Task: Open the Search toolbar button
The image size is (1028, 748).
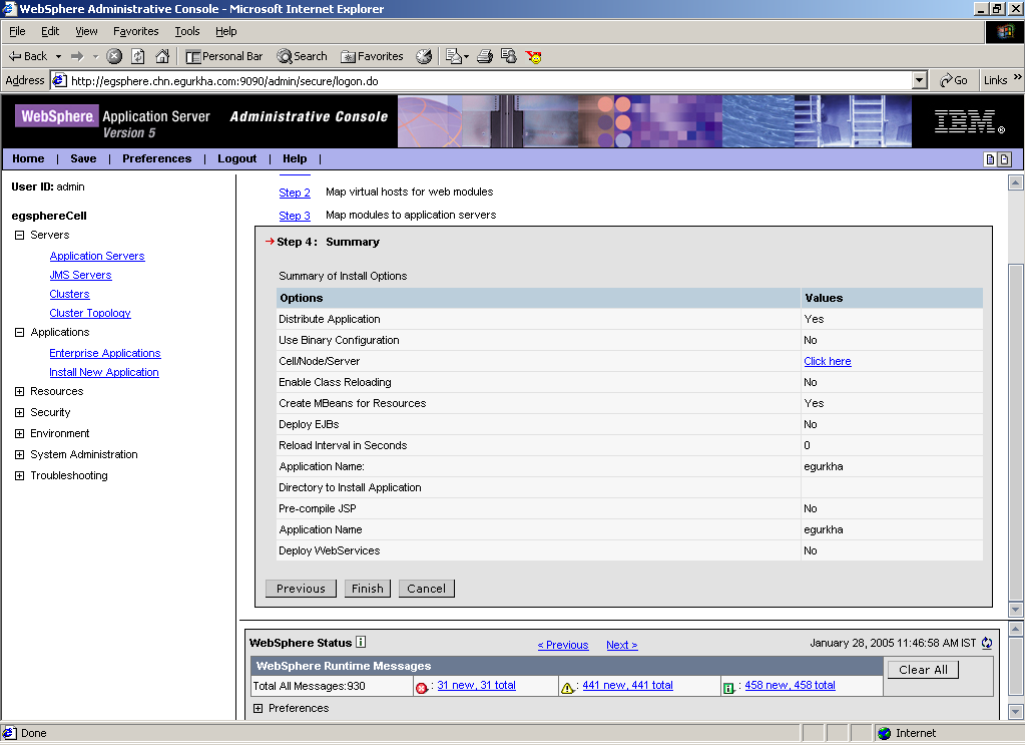Action: 302,56
